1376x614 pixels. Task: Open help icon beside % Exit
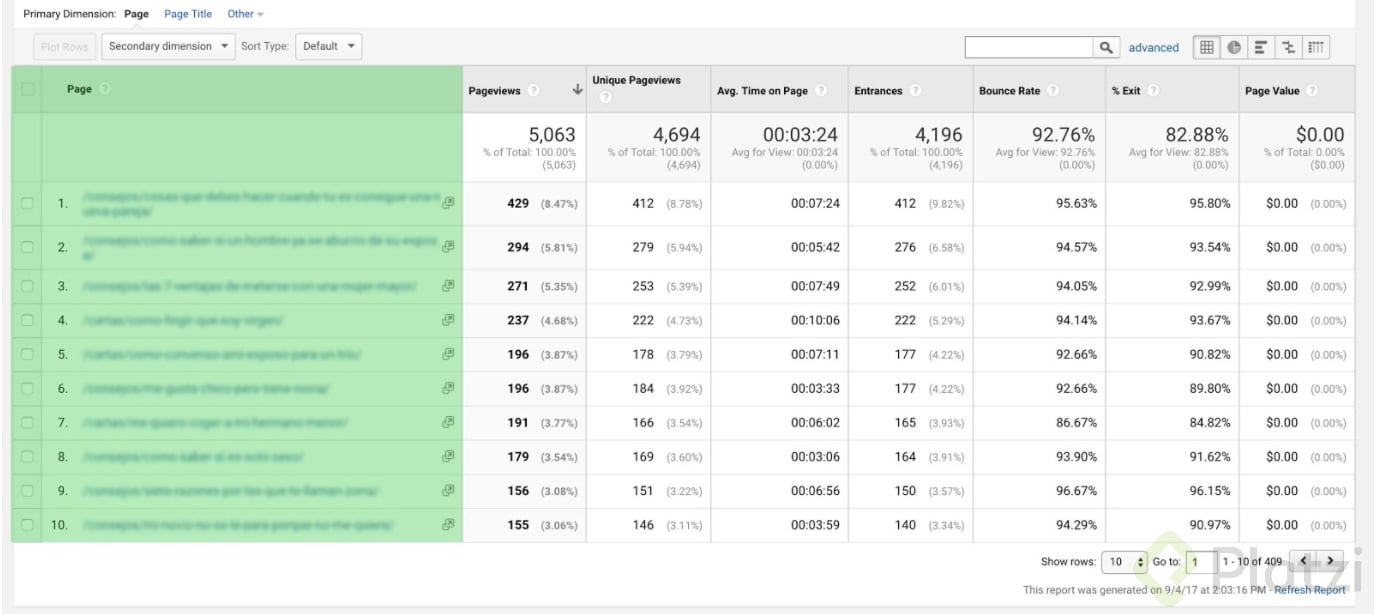1153,91
